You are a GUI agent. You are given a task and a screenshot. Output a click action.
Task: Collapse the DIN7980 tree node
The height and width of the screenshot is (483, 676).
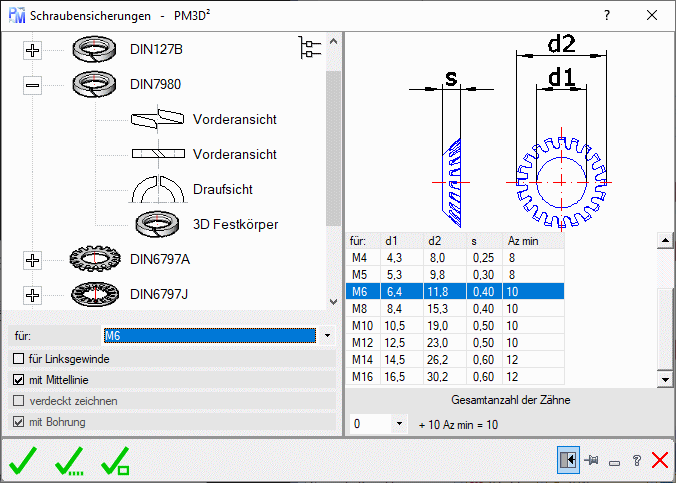(x=32, y=86)
